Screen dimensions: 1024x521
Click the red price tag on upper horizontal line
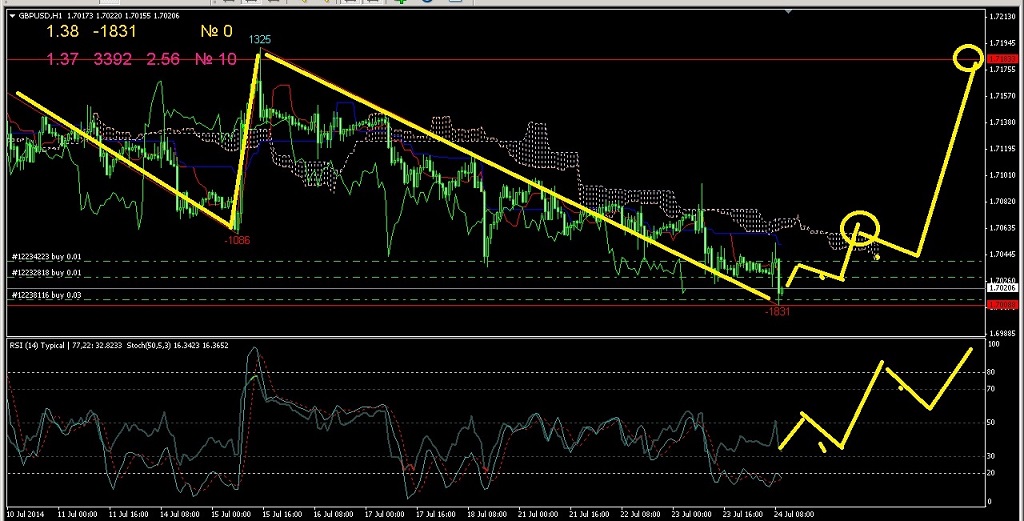(1001, 60)
